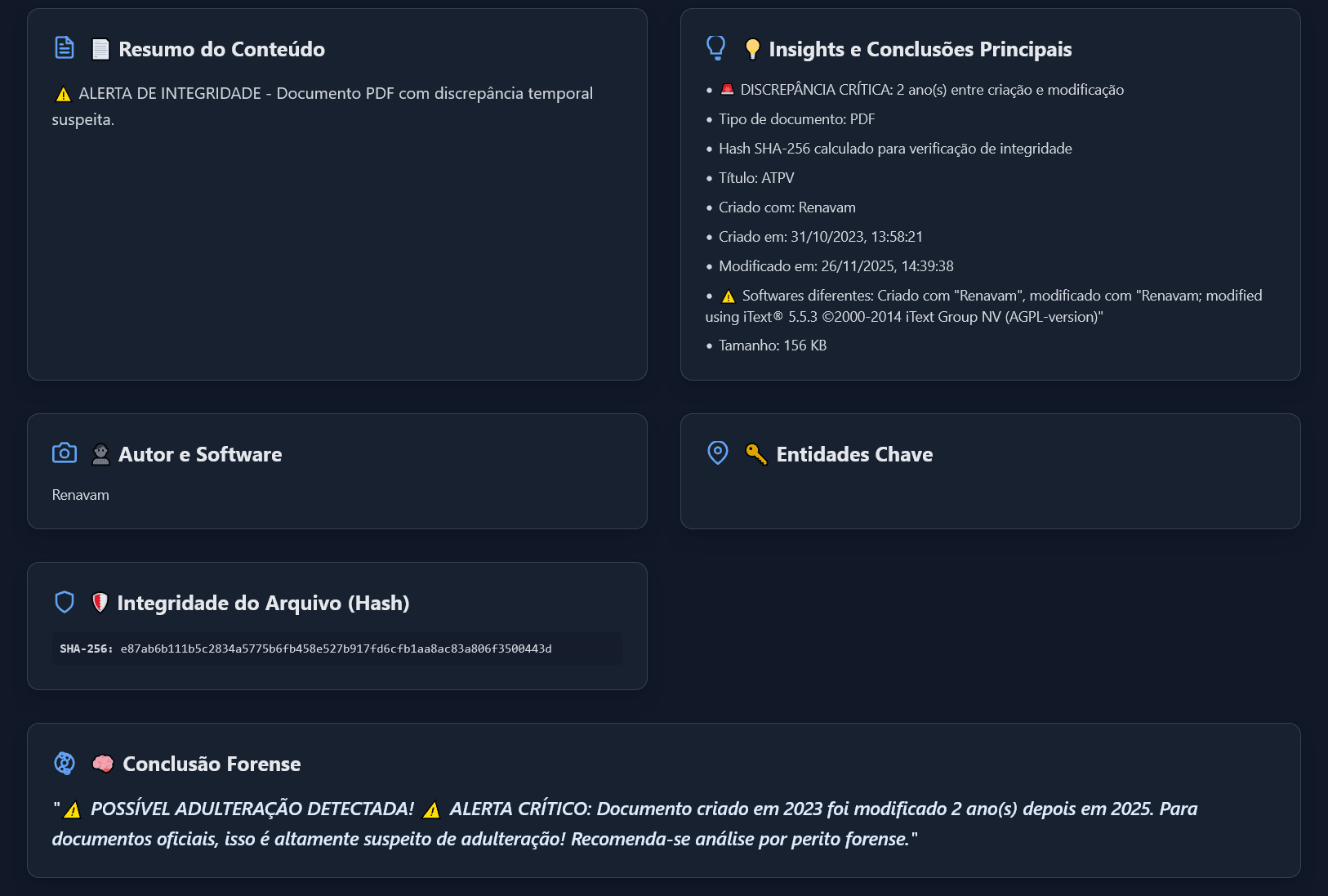The height and width of the screenshot is (896, 1328).
Task: Click the document icon beside Resumo do Conteúdo
Action: coord(64,48)
